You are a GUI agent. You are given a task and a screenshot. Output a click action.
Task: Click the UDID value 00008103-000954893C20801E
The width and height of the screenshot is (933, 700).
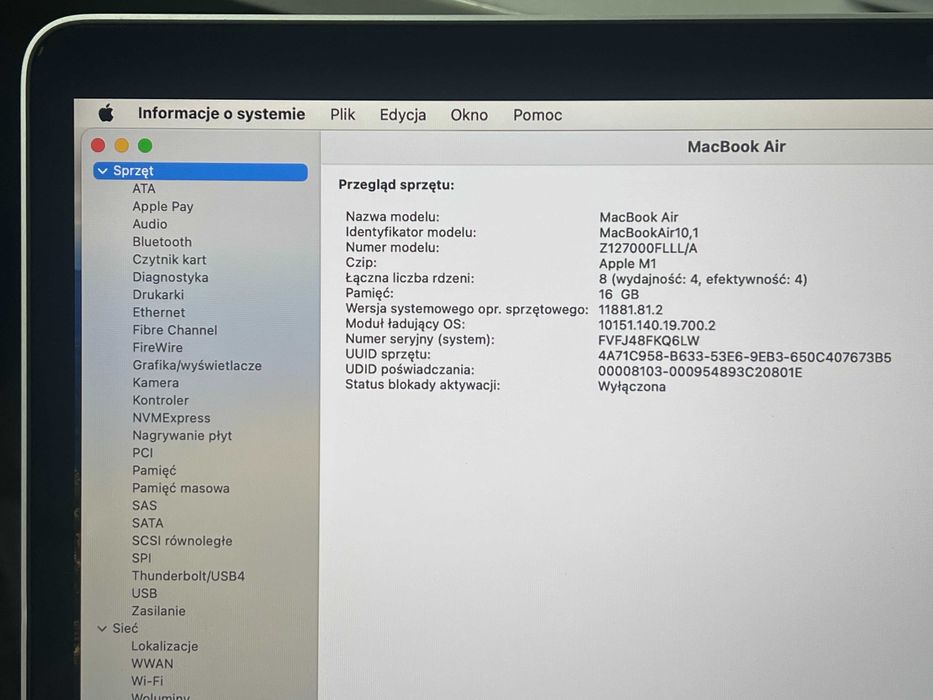[700, 373]
